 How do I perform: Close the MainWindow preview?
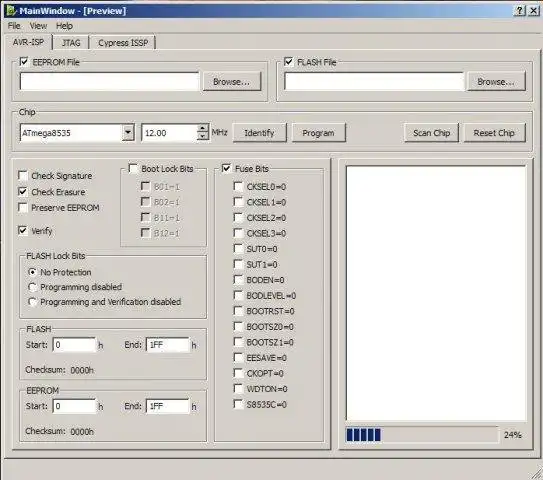(x=533, y=10)
